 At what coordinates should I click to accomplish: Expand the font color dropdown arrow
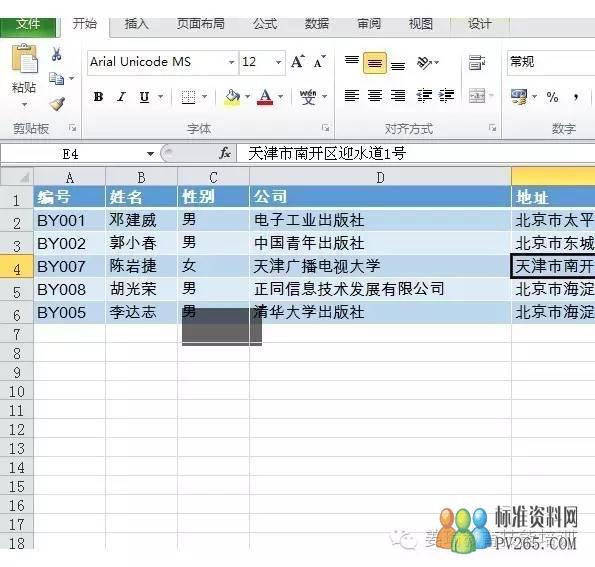(x=280, y=97)
